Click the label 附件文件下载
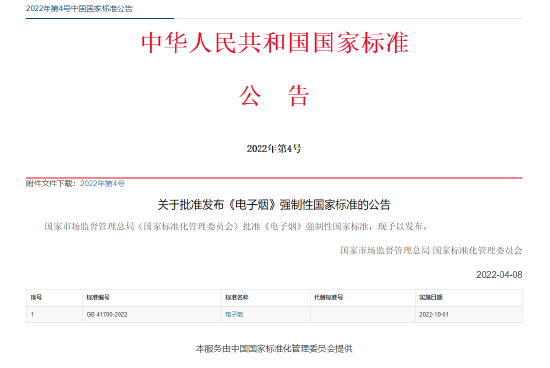The image size is (550, 368). coord(51,183)
